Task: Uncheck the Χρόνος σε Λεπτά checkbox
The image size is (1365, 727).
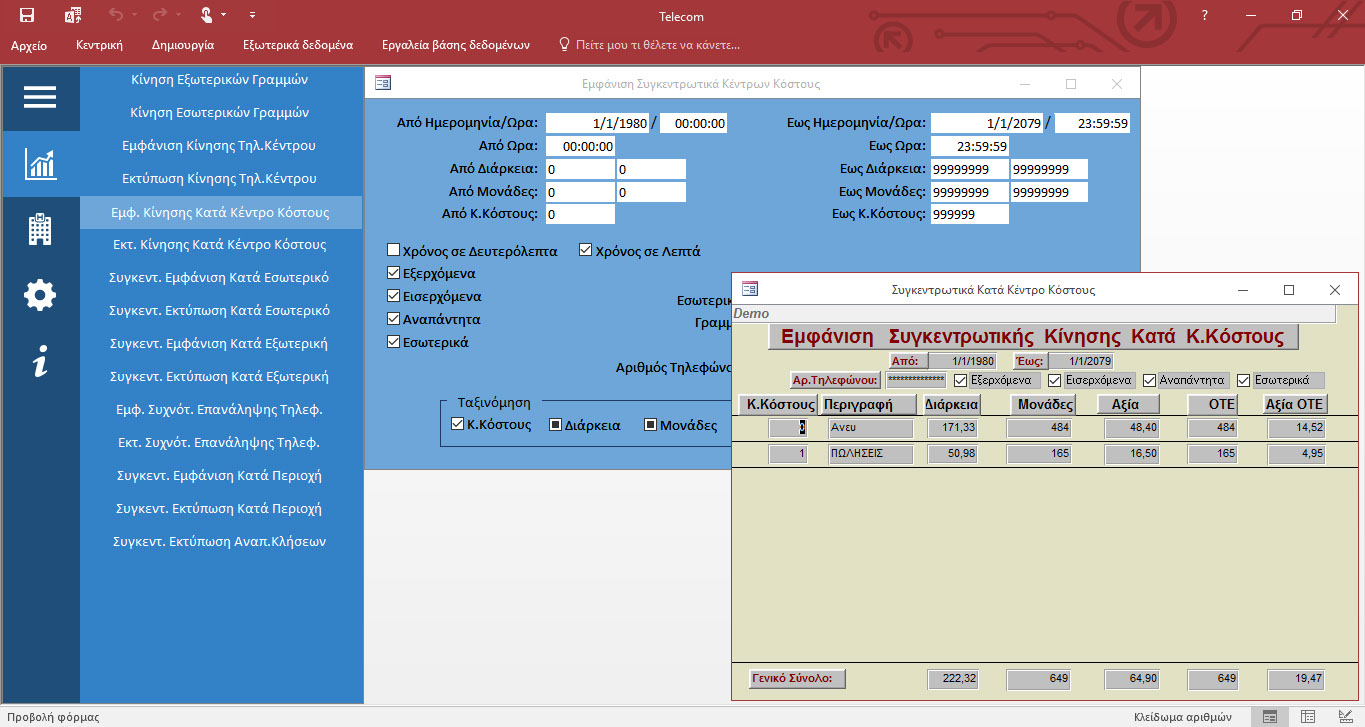Action: click(586, 251)
